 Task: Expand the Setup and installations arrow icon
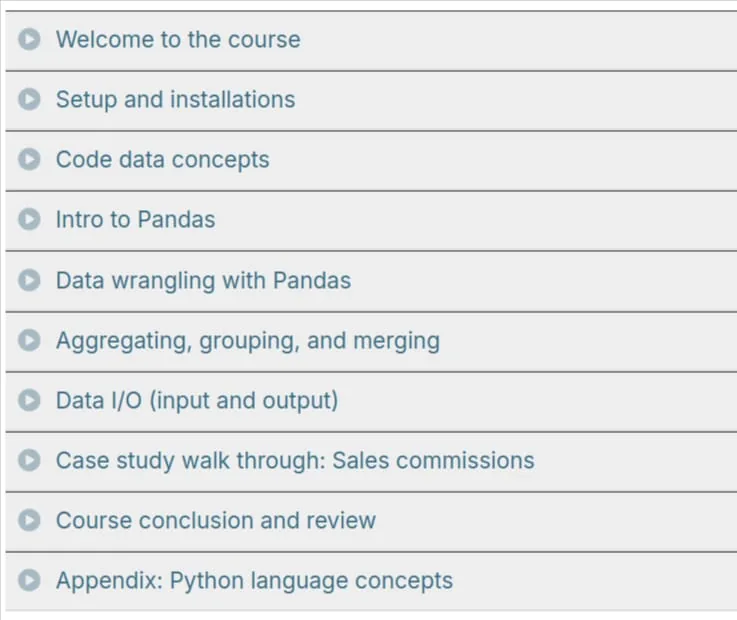[x=29, y=99]
